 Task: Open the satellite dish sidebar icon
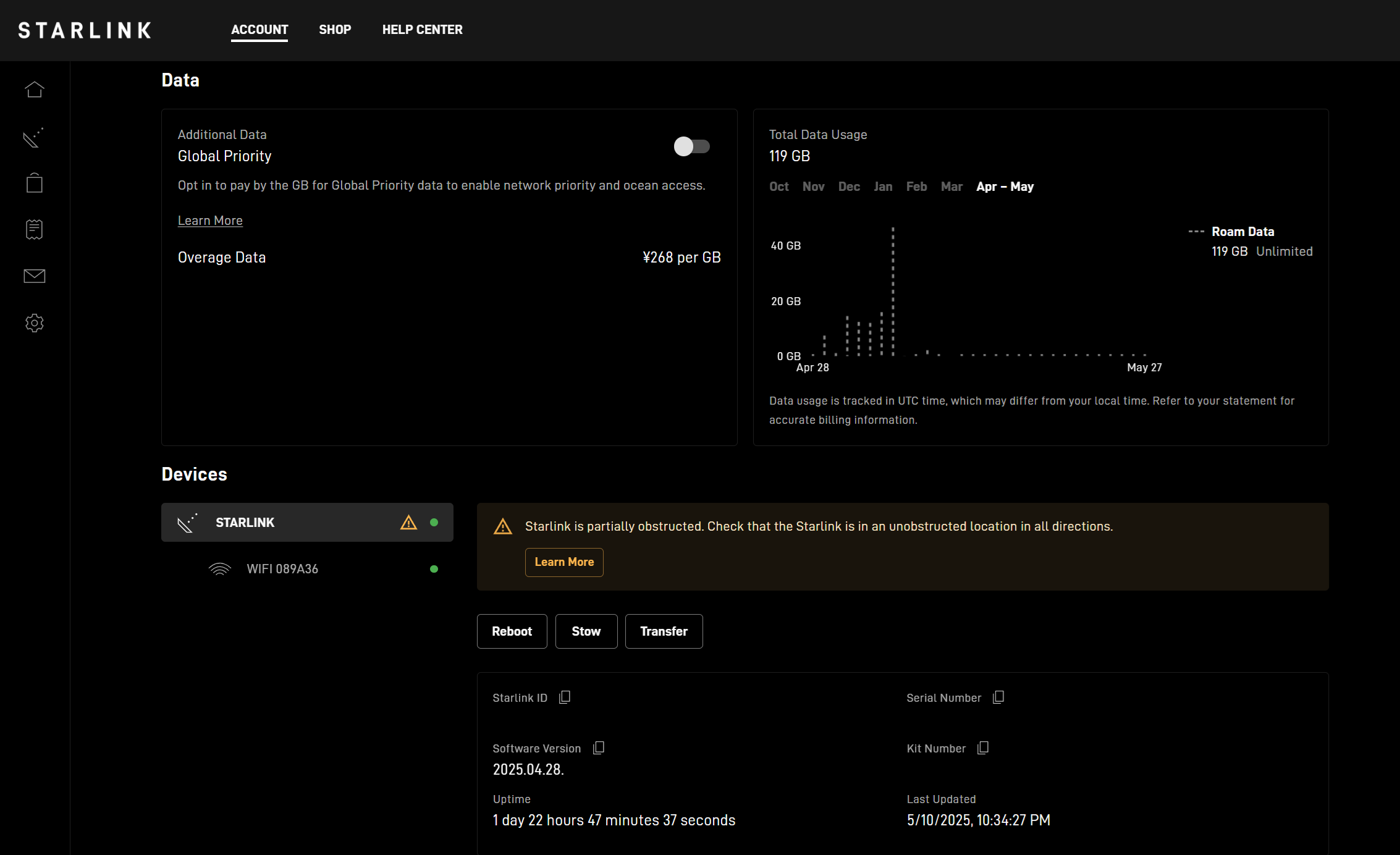coord(34,137)
